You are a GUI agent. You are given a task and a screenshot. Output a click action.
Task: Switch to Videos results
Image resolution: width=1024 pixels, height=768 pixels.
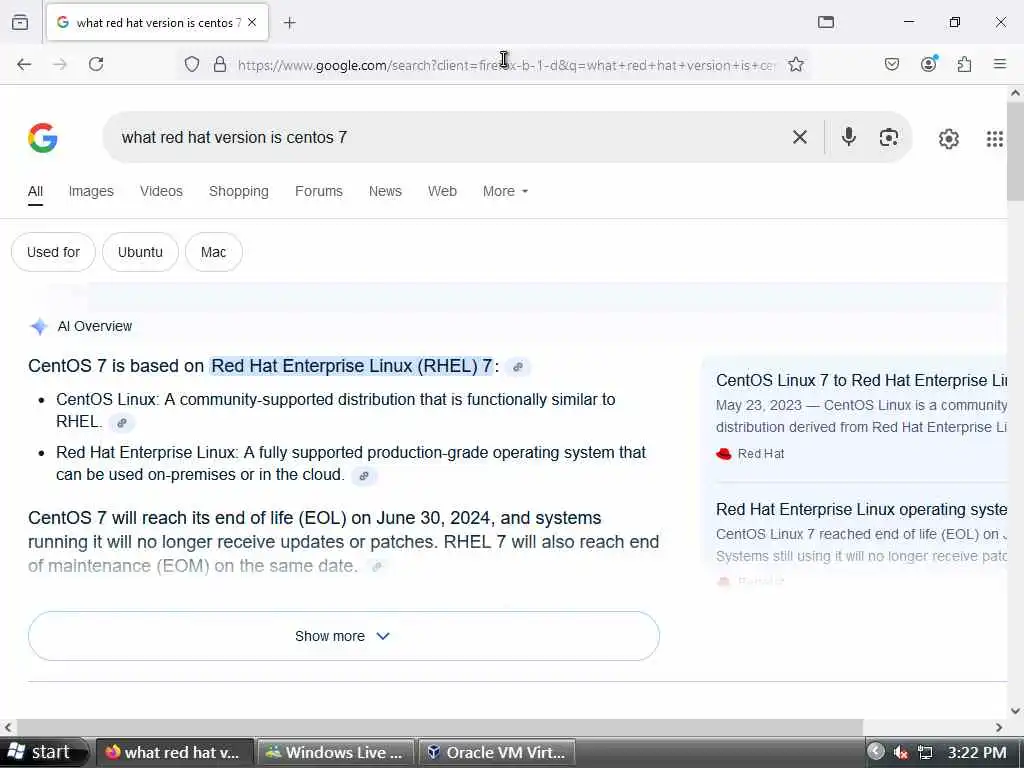161,191
